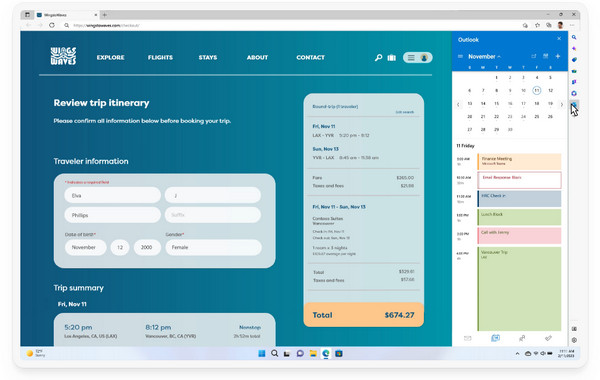Viewport: 600px width, 380px height.
Task: Open the Vancouver Trip calendar event
Action: 519,289
